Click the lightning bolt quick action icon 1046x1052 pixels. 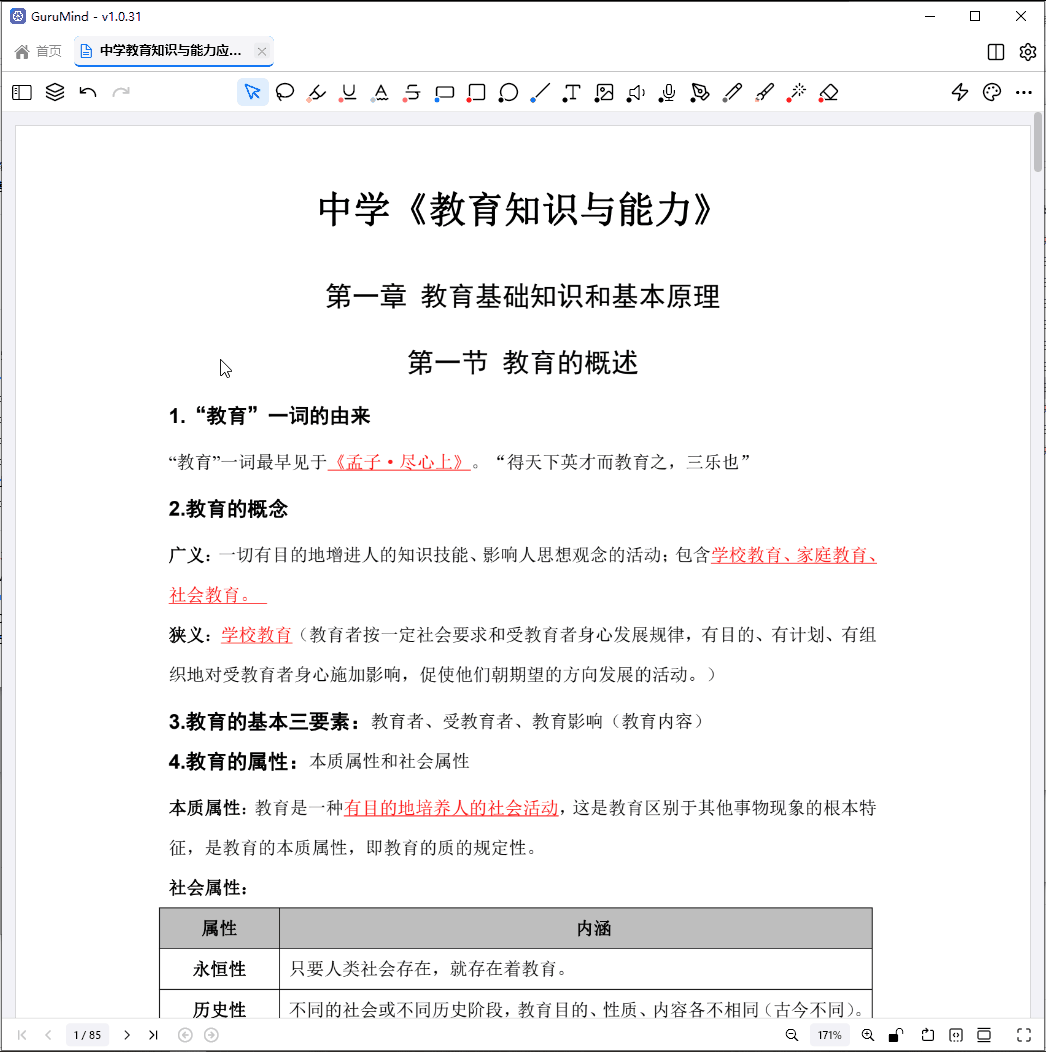(x=959, y=93)
